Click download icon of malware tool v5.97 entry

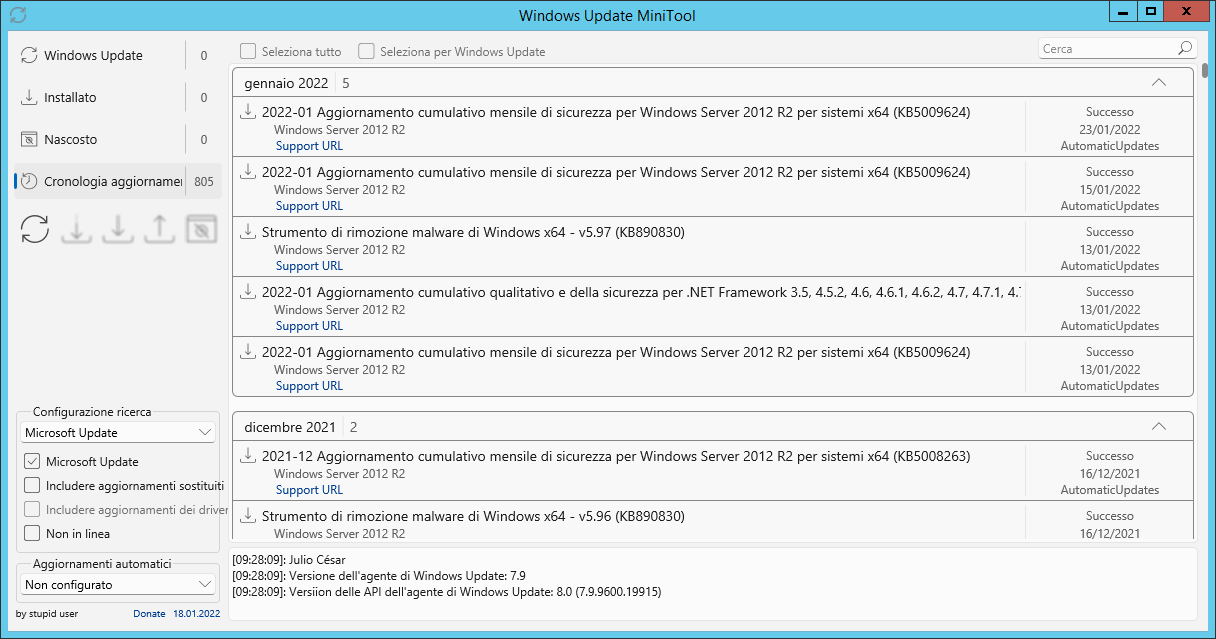pyautogui.click(x=248, y=232)
